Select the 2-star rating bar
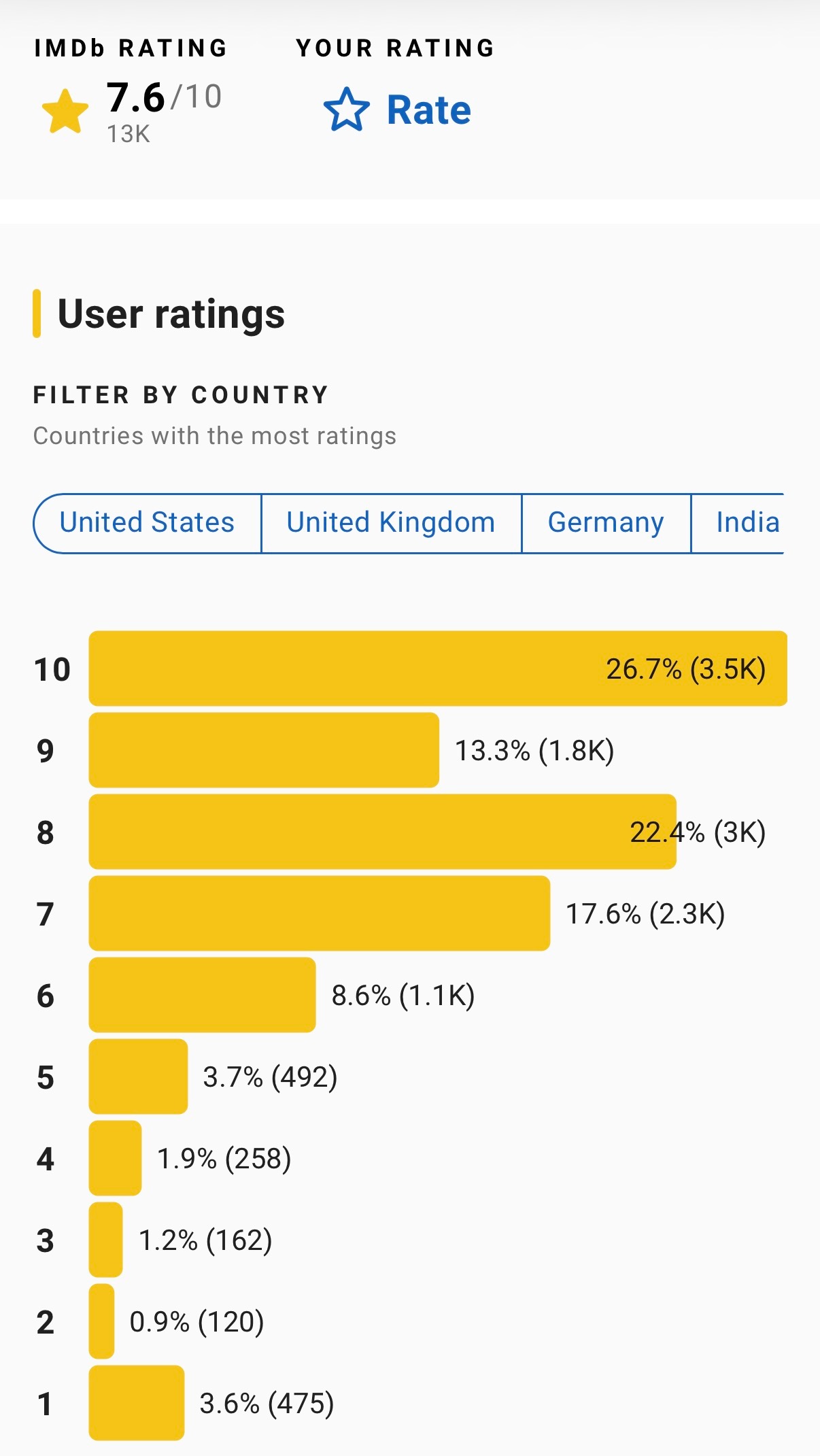This screenshot has height=1456, width=820. (x=101, y=1321)
